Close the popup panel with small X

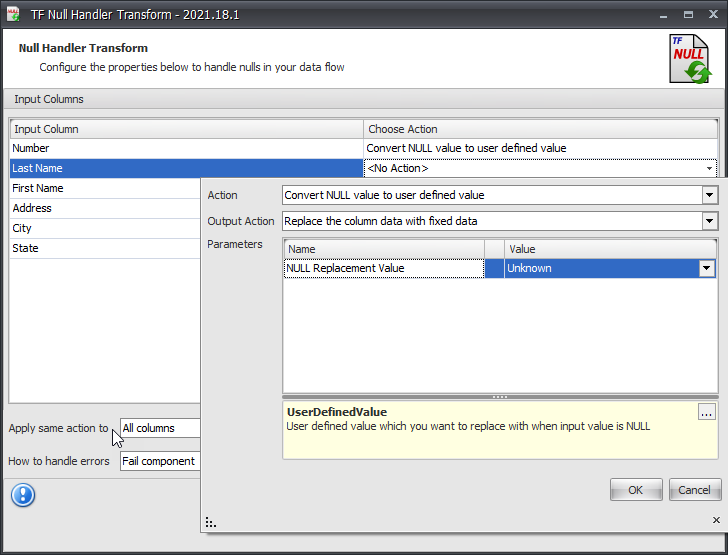pyautogui.click(x=715, y=520)
